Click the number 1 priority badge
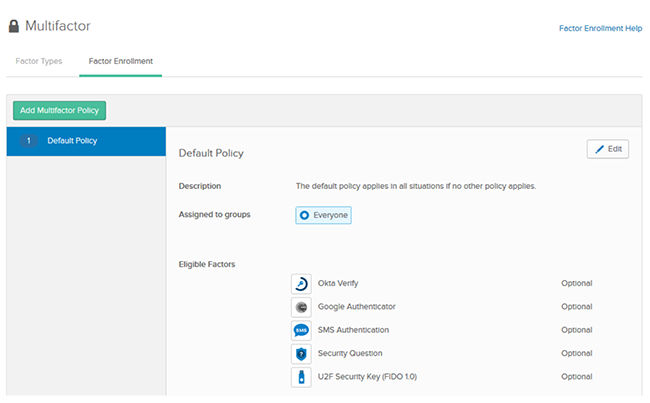The width and height of the screenshot is (650, 403). (x=27, y=141)
